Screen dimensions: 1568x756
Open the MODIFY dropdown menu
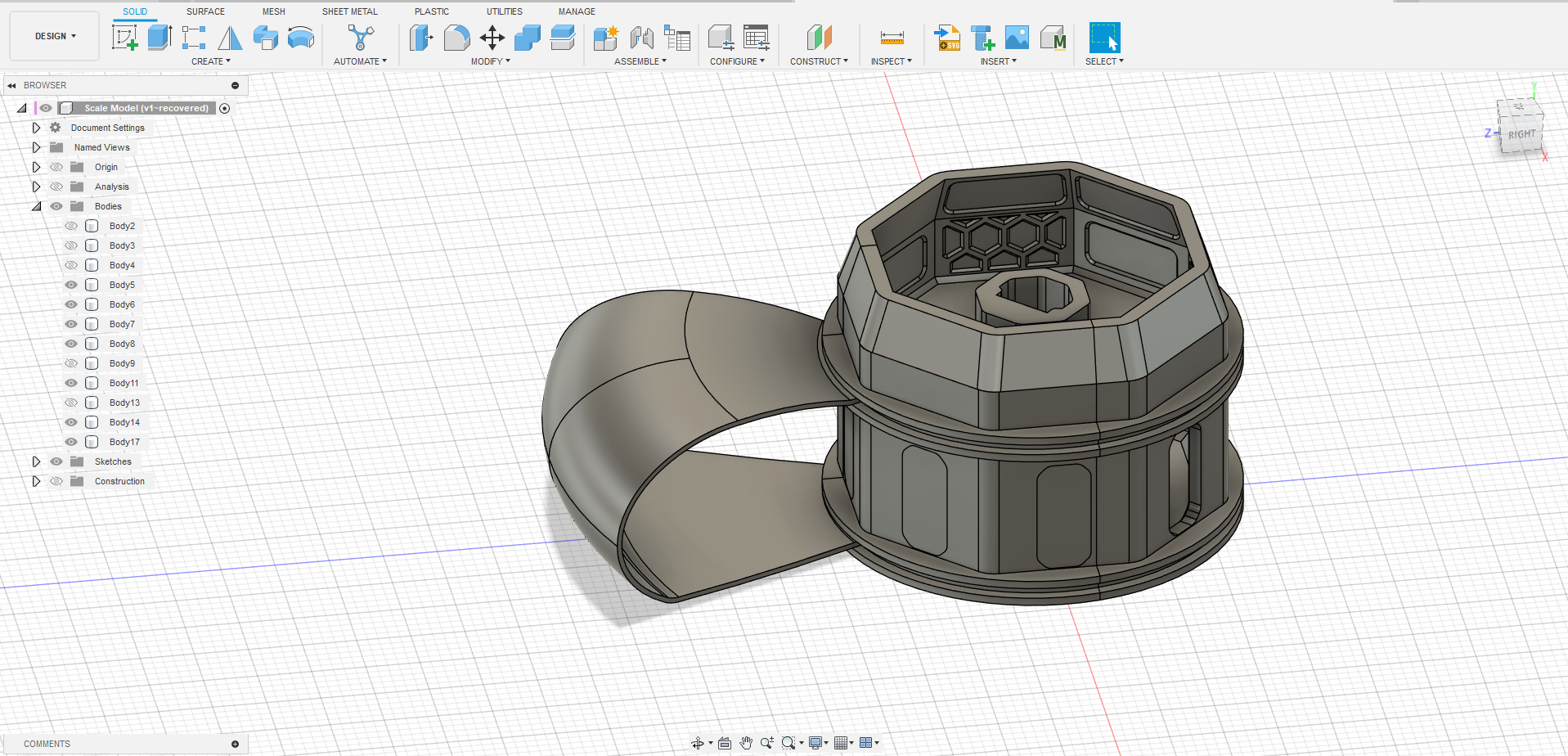click(491, 61)
